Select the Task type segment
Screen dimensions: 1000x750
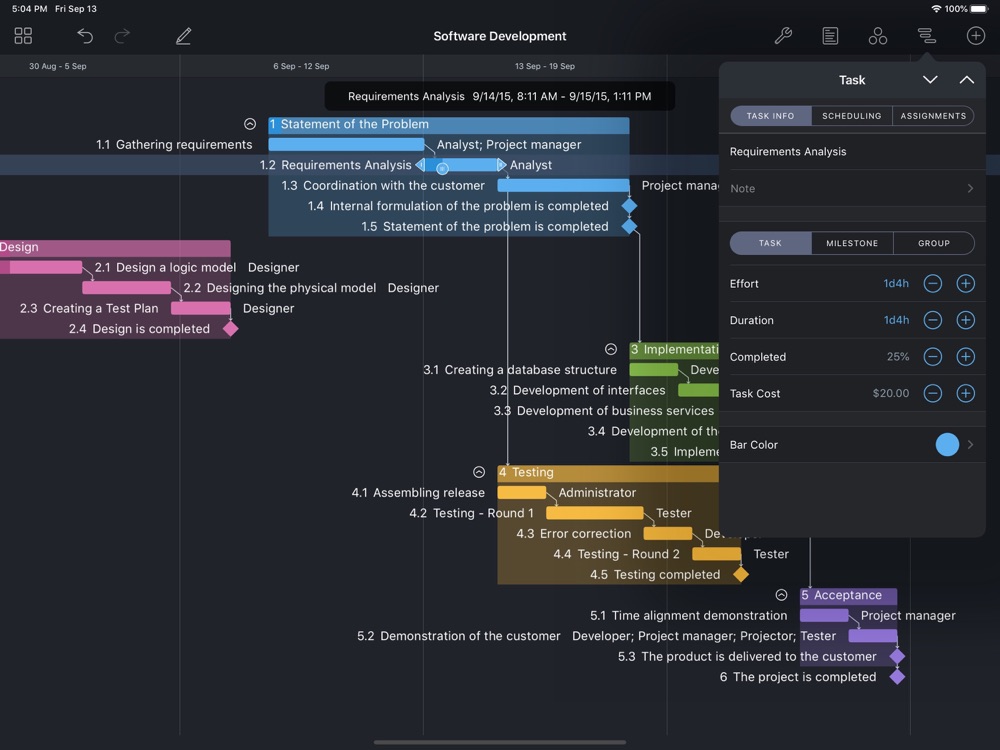[770, 243]
